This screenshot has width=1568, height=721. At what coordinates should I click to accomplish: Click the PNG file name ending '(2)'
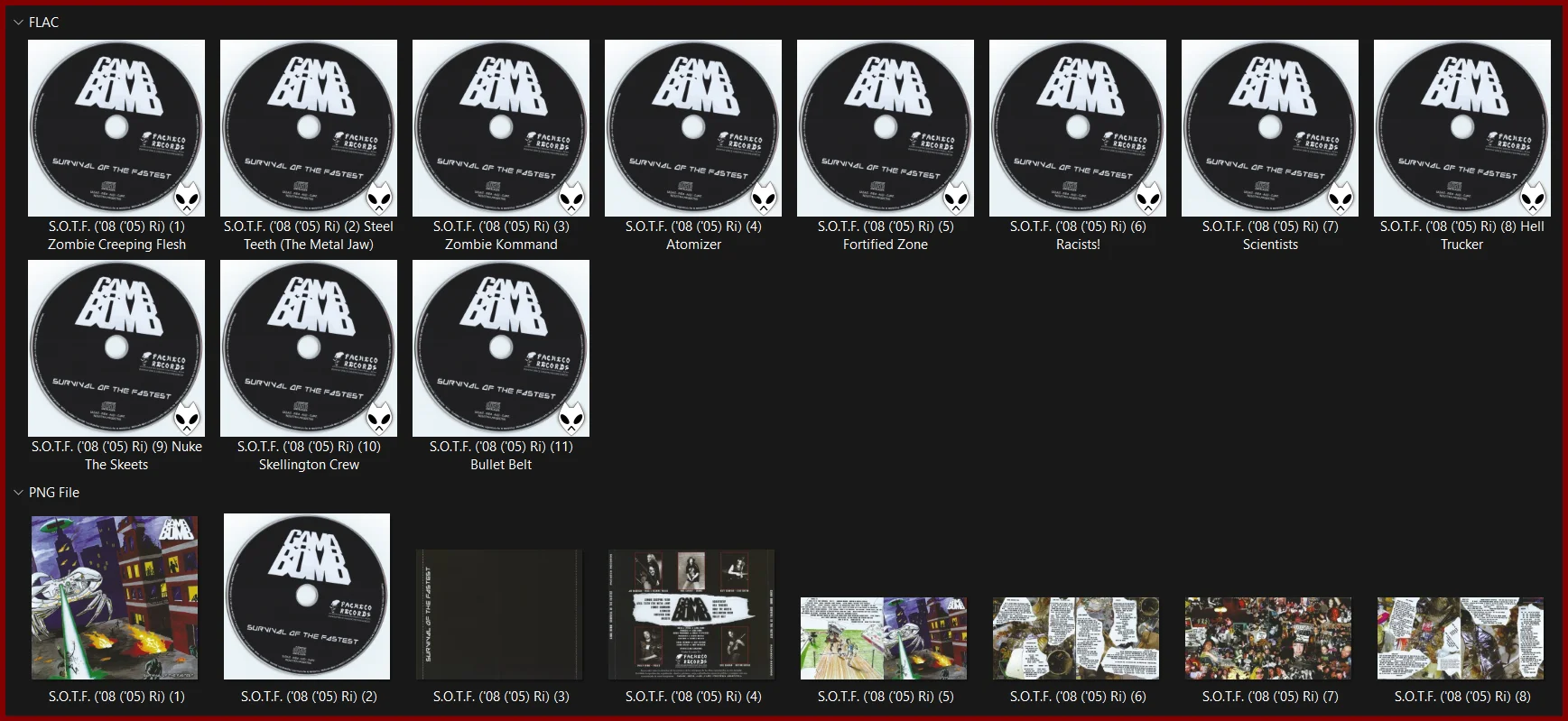click(x=309, y=697)
